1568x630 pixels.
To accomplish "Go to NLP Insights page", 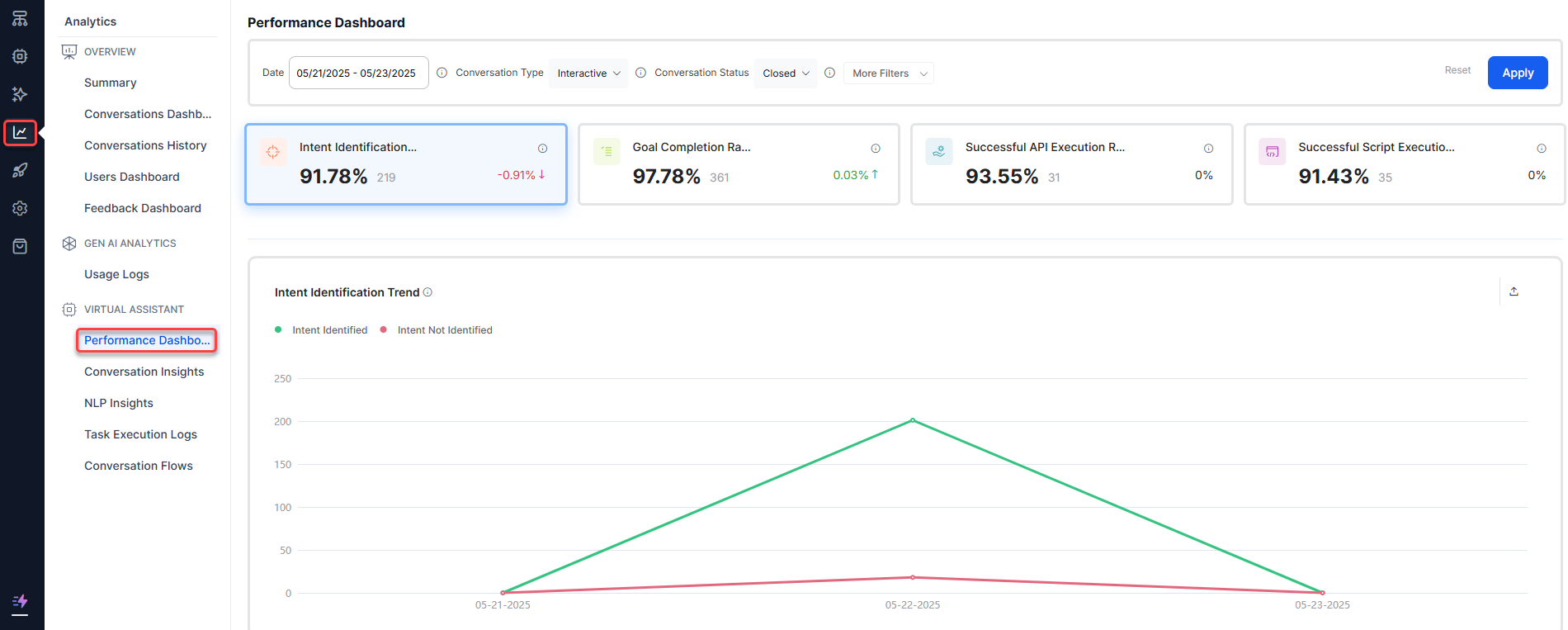I will 119,403.
